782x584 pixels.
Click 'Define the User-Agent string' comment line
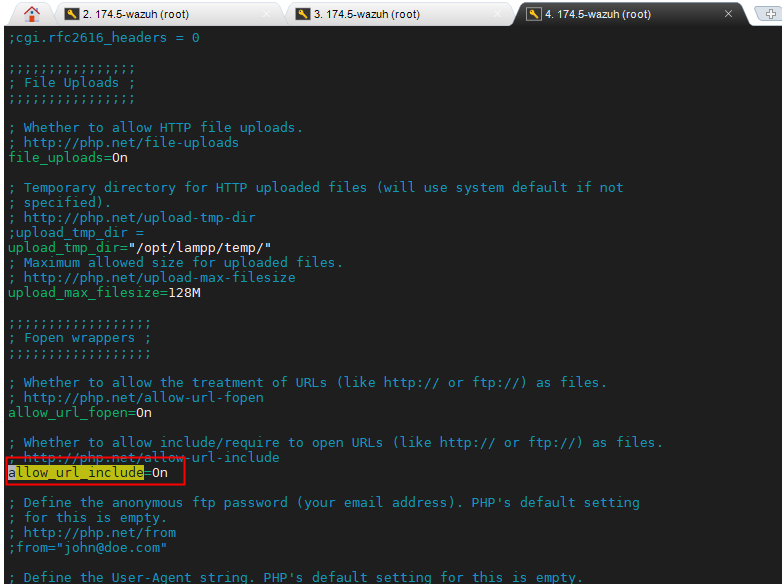pyautogui.click(x=296, y=577)
